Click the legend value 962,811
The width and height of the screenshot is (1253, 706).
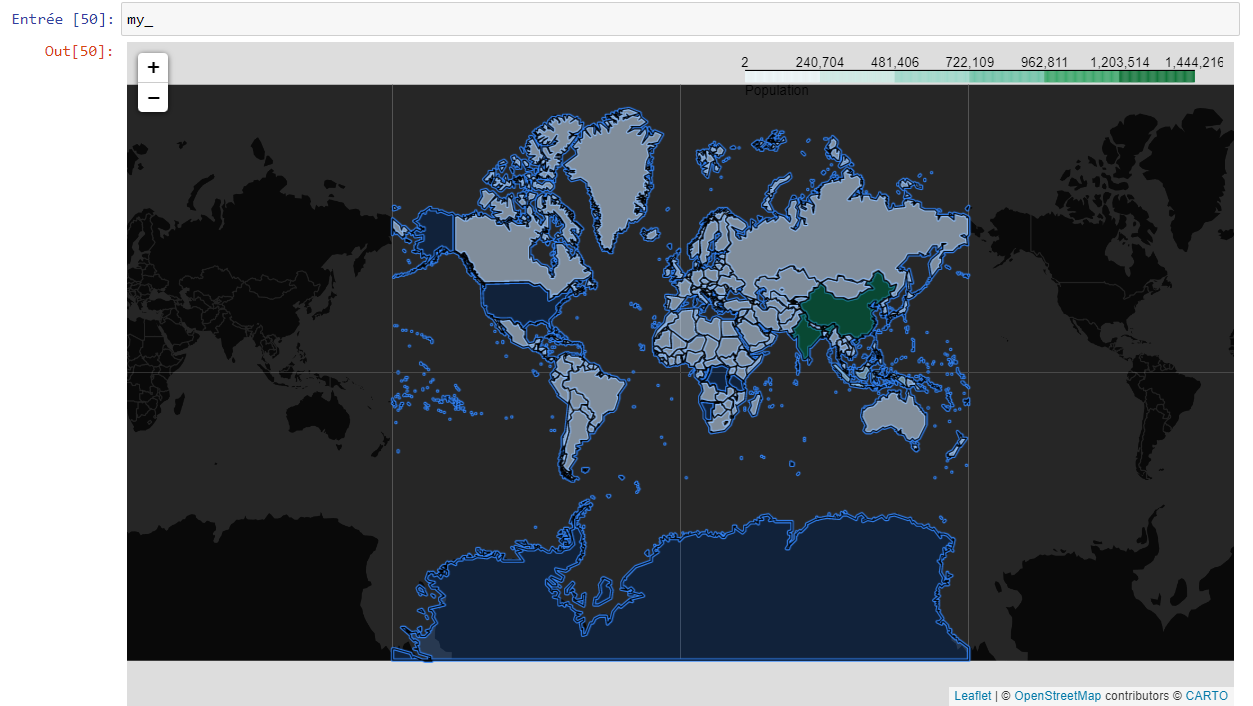coord(1045,62)
